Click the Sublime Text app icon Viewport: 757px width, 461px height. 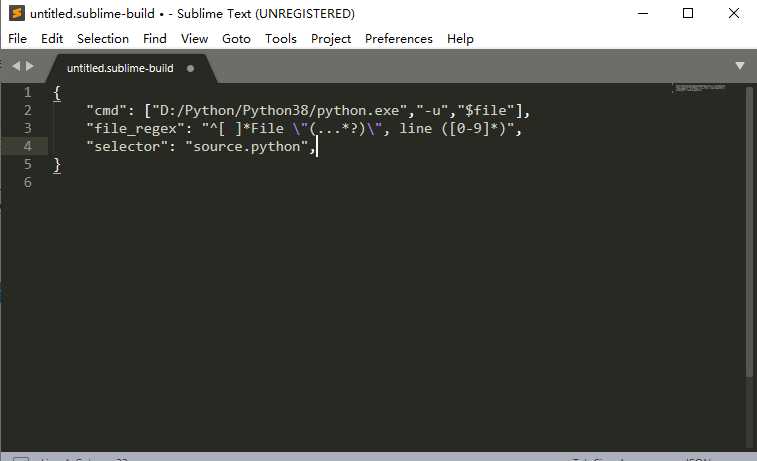click(17, 13)
